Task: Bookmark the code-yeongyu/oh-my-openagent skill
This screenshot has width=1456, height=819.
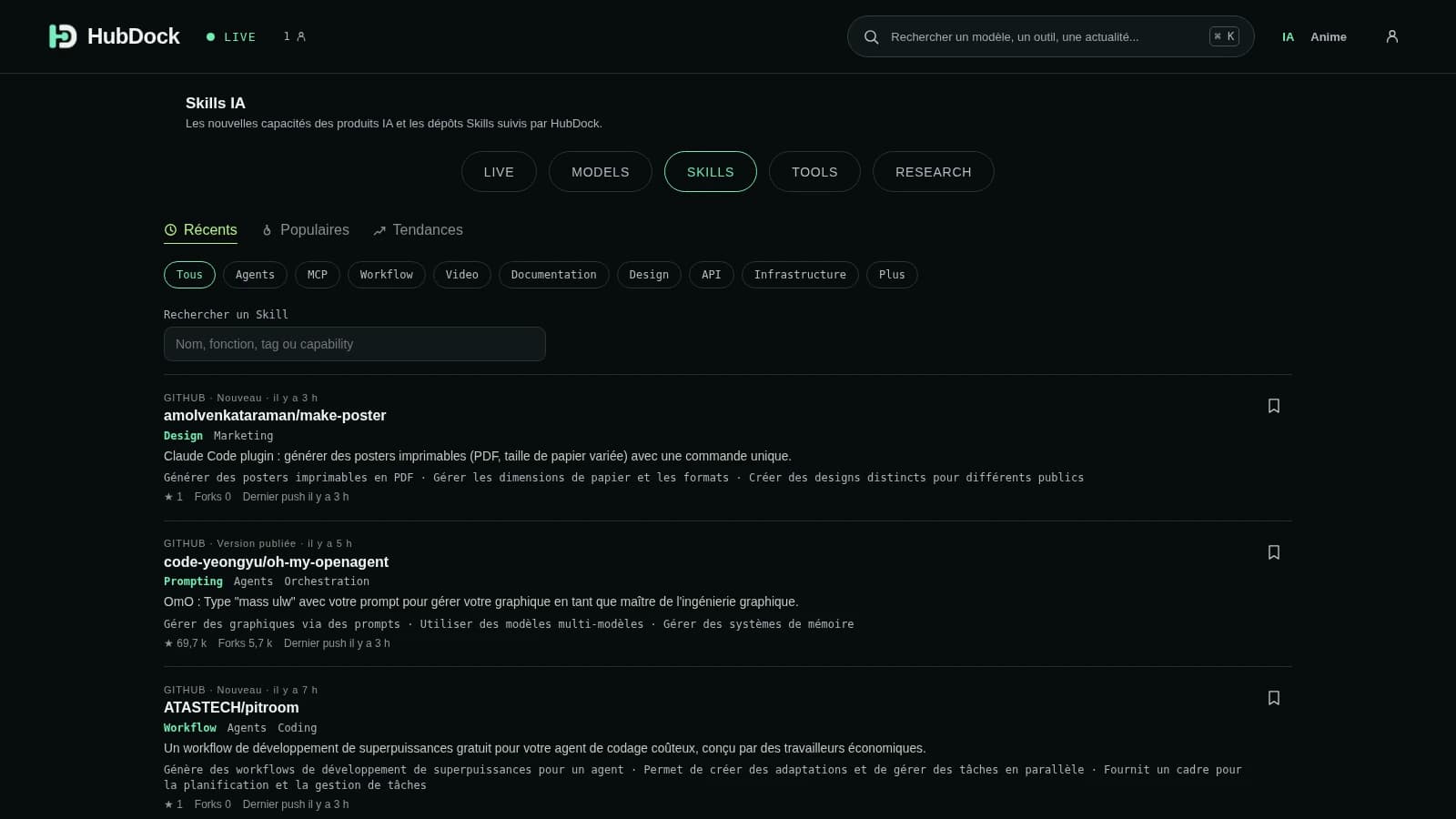Action: pos(1274,552)
